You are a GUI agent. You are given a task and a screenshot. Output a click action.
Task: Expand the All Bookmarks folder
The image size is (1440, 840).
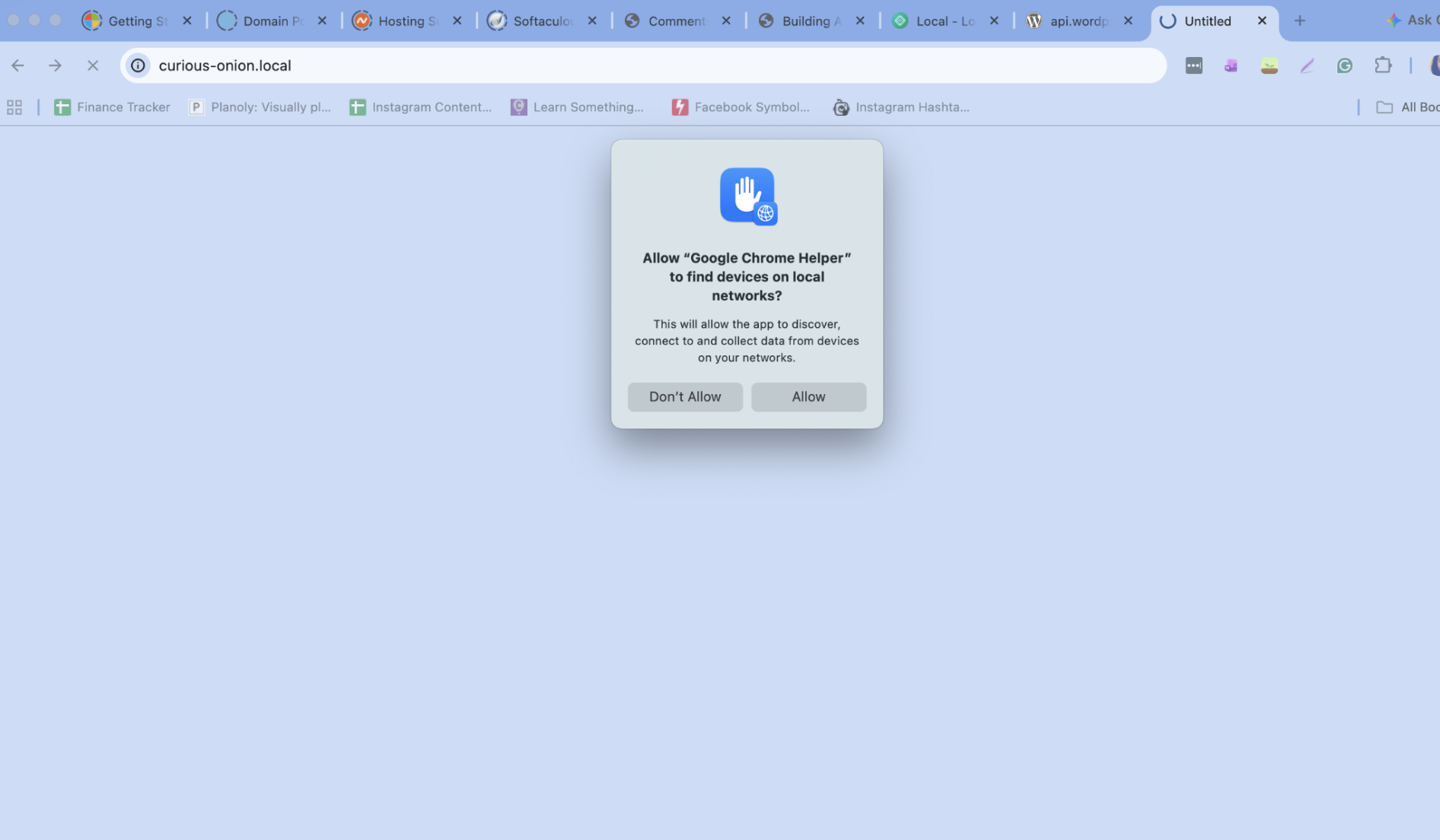coord(1408,107)
